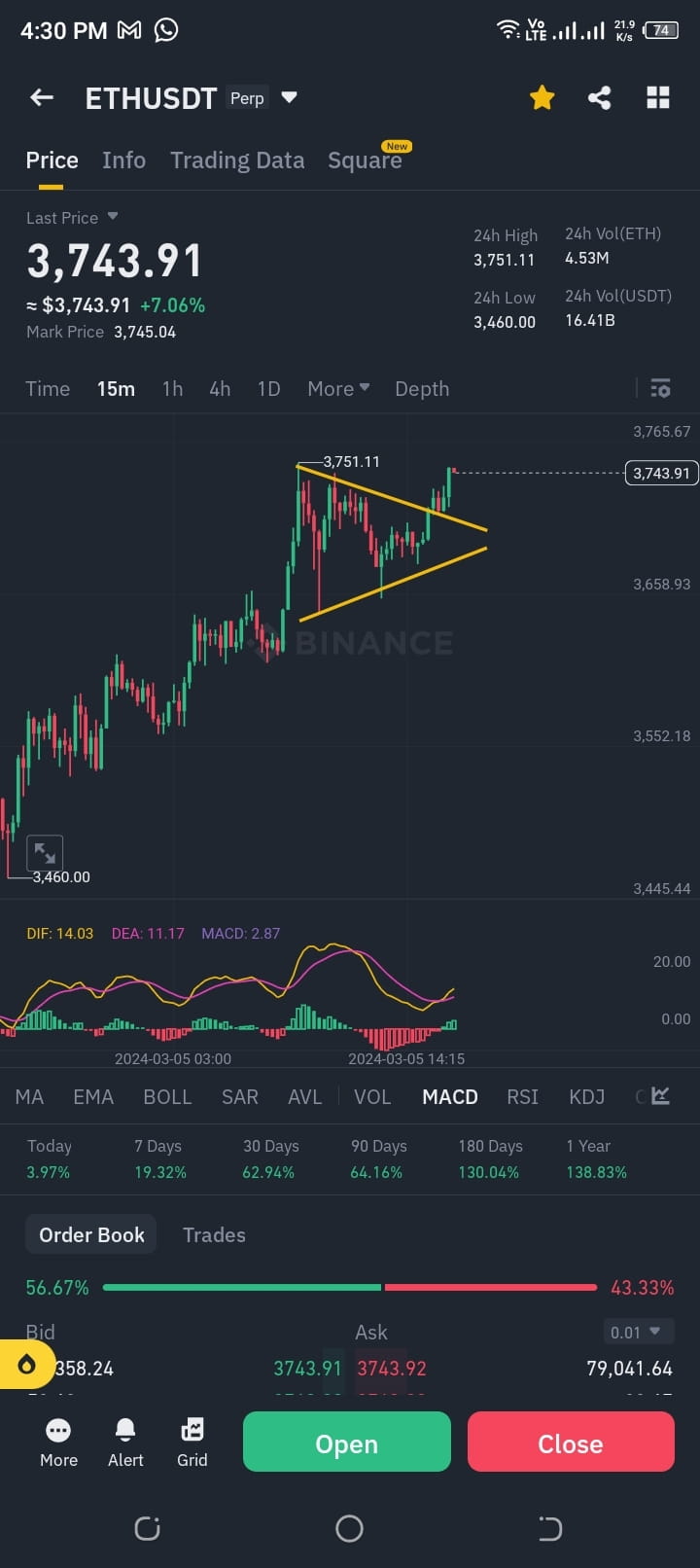Open the share icon in the top bar

(x=600, y=97)
